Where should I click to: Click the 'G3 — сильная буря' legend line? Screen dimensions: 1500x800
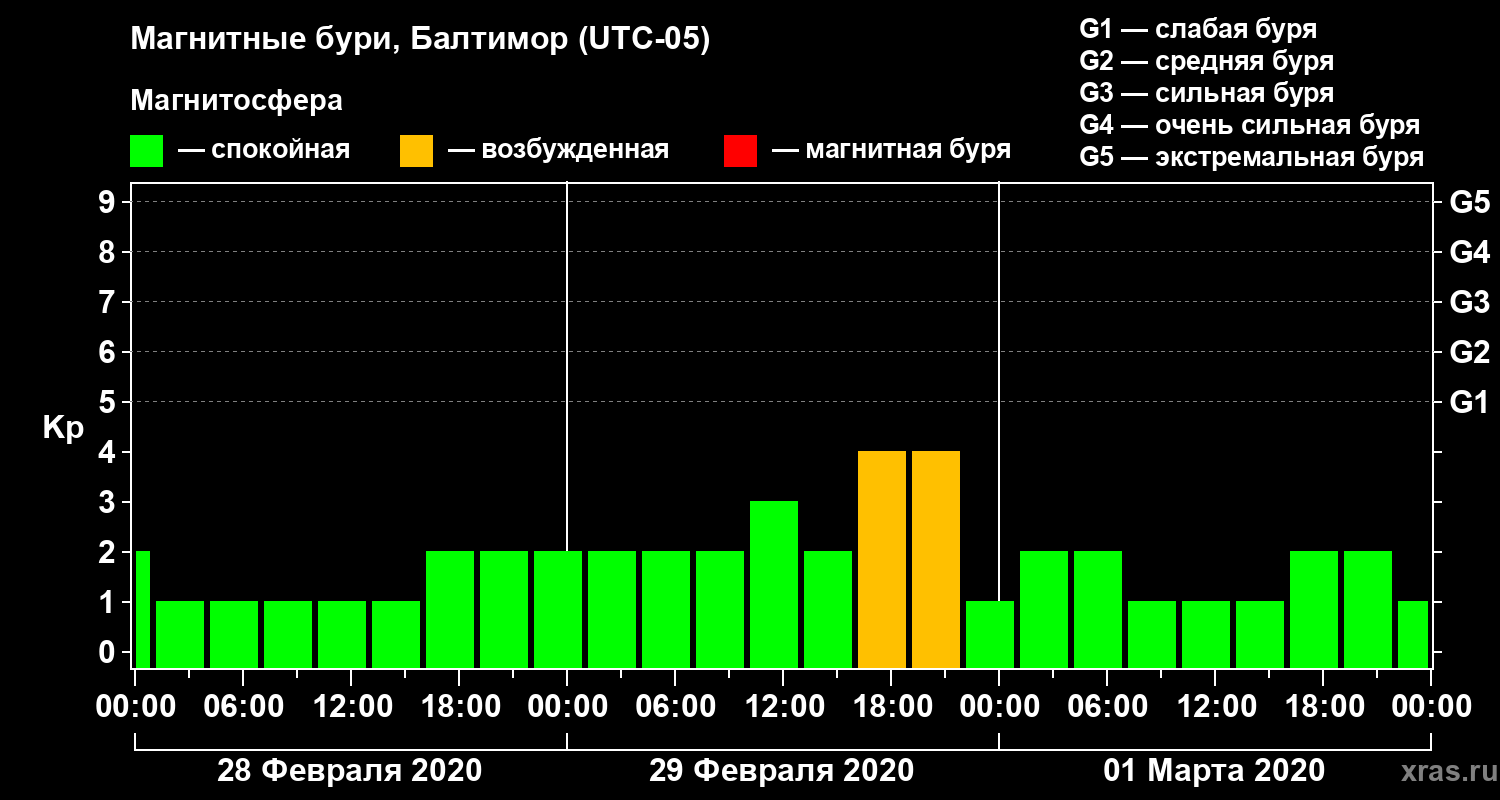click(1206, 93)
